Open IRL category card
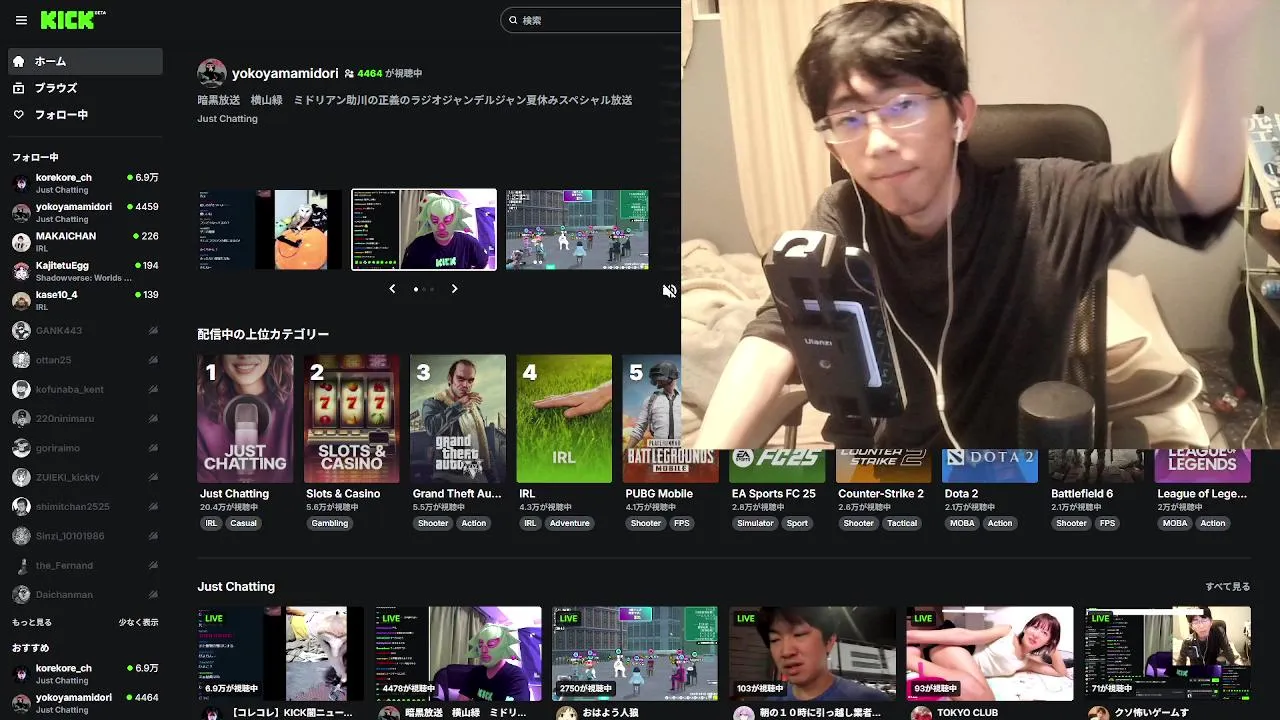This screenshot has width=1280, height=720. pyautogui.click(x=564, y=418)
